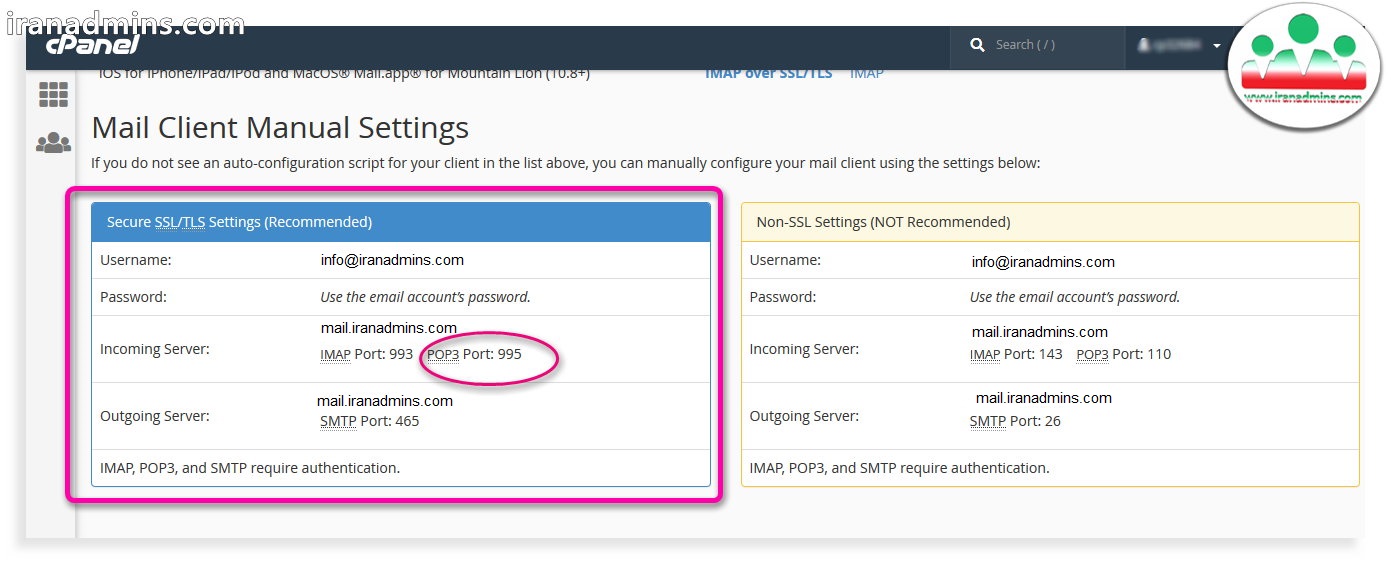Open the User Manager people icon
The width and height of the screenshot is (1391, 564).
point(53,143)
